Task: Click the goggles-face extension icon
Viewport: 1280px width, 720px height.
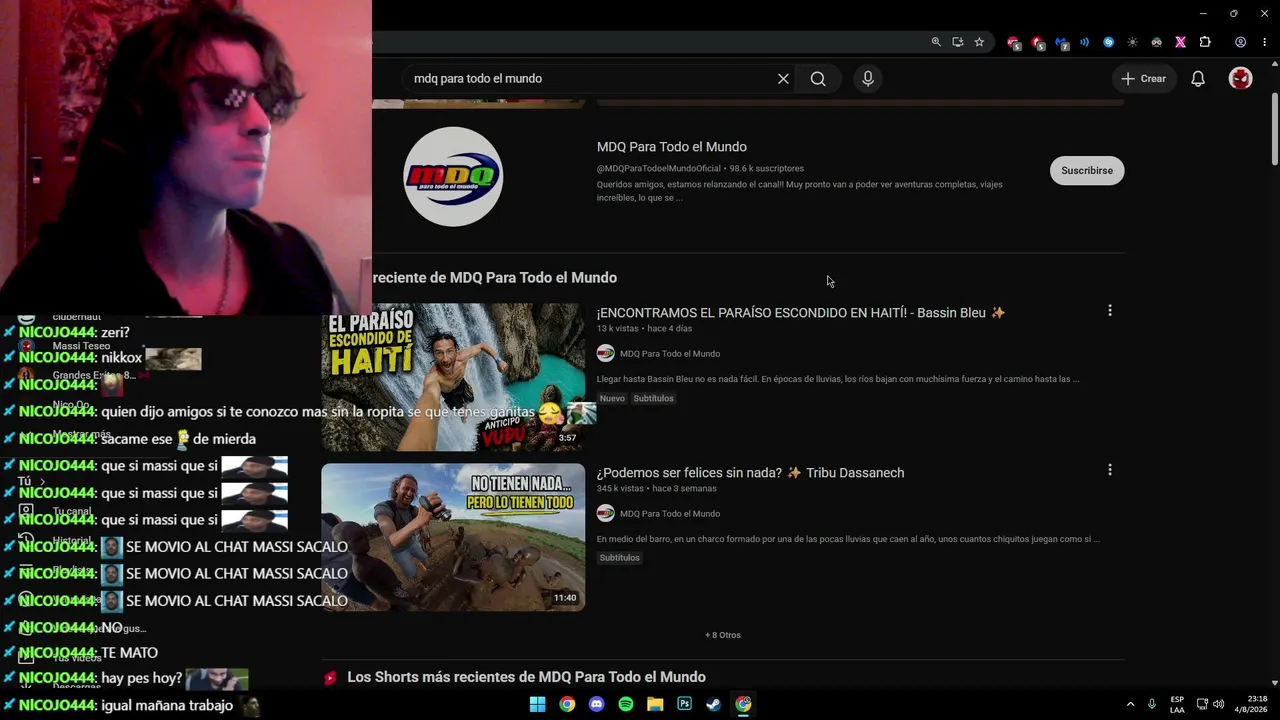Action: click(1156, 42)
